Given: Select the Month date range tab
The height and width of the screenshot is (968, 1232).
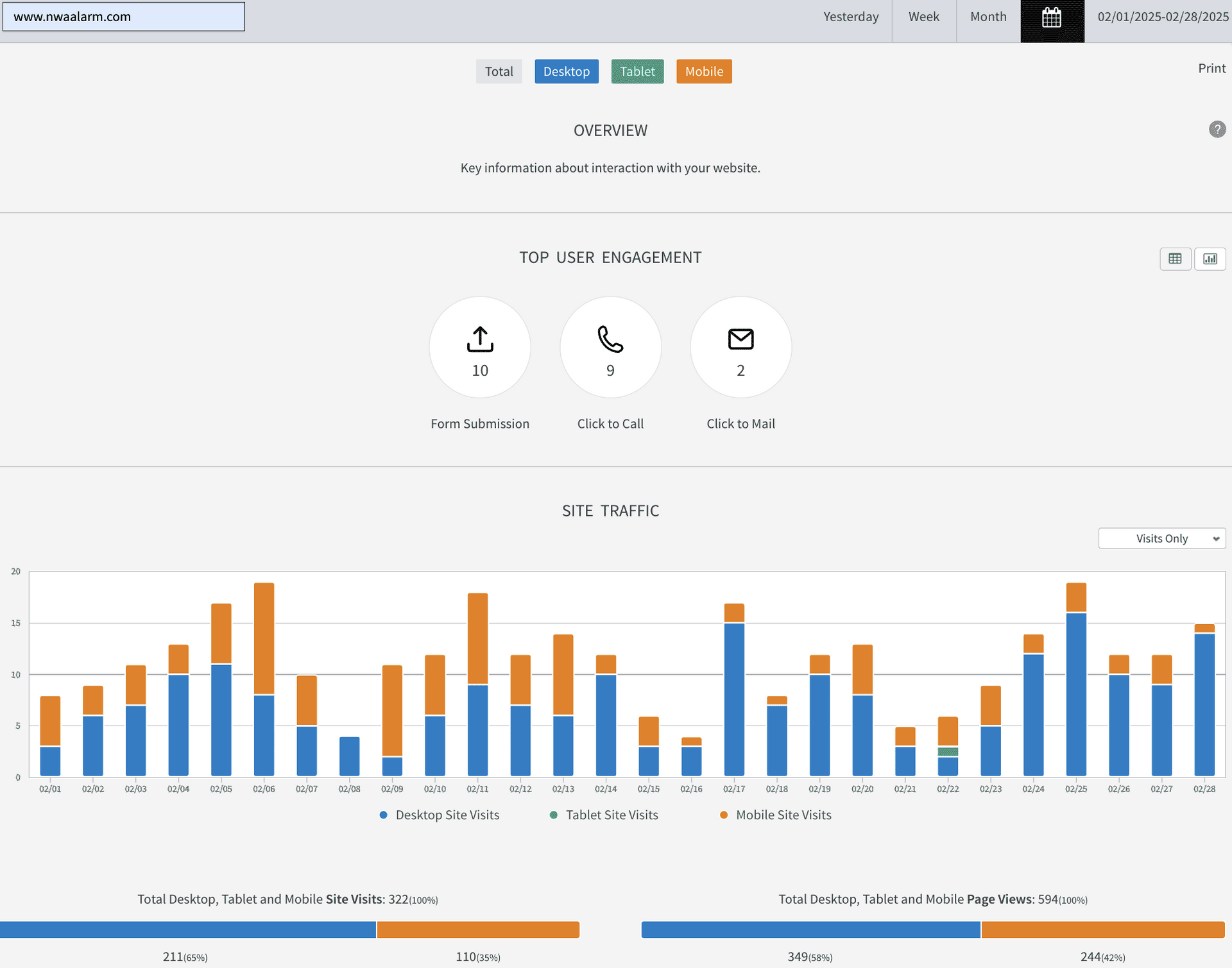Looking at the screenshot, I should pos(988,17).
